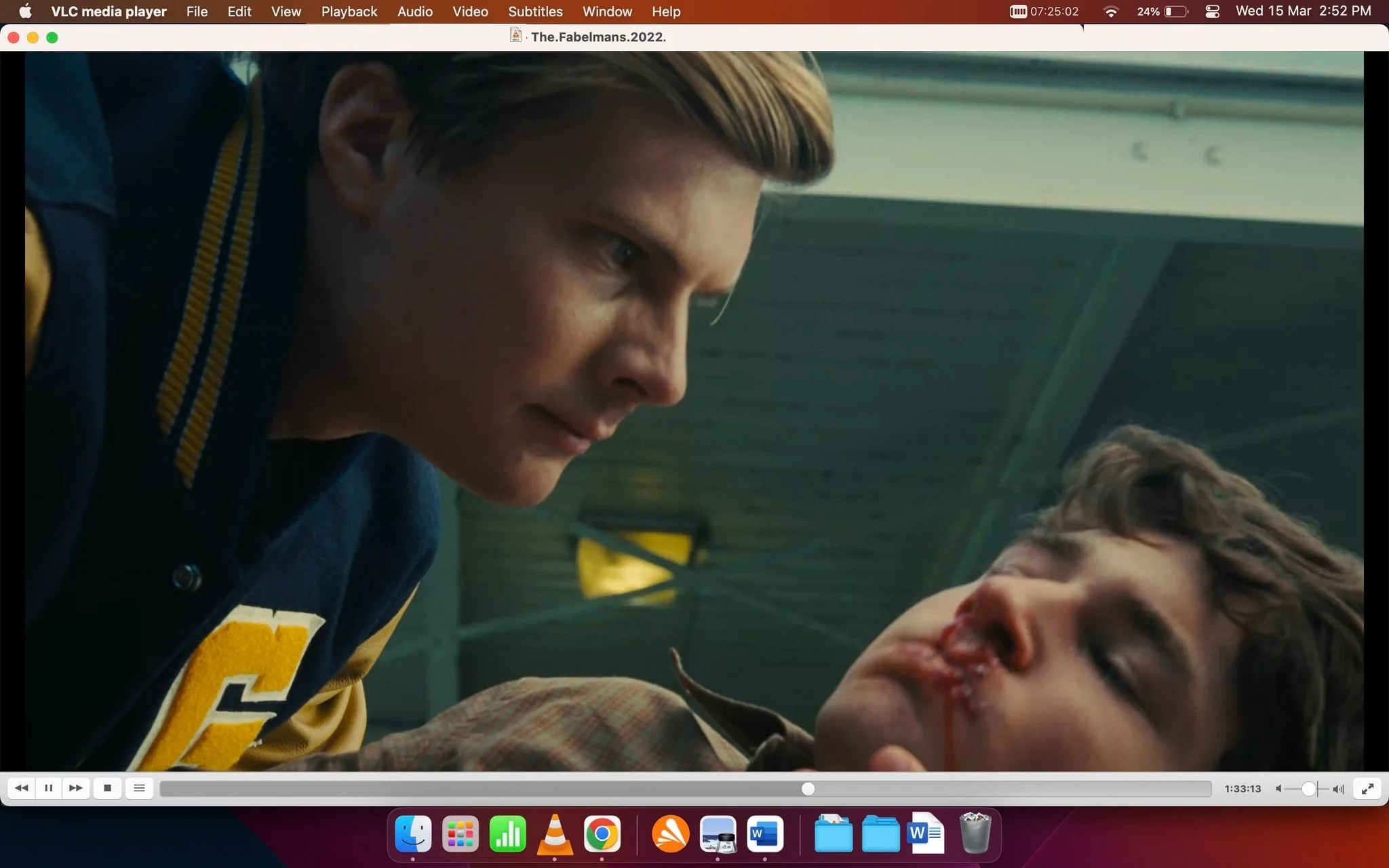This screenshot has width=1389, height=868.
Task: Toggle the 1:33:13 time display
Action: [x=1243, y=789]
